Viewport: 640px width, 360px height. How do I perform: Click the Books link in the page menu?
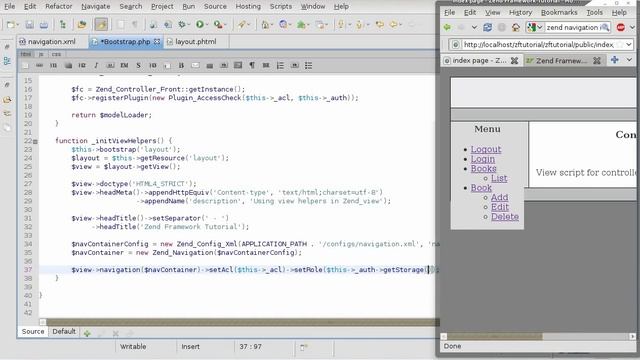click(483, 169)
